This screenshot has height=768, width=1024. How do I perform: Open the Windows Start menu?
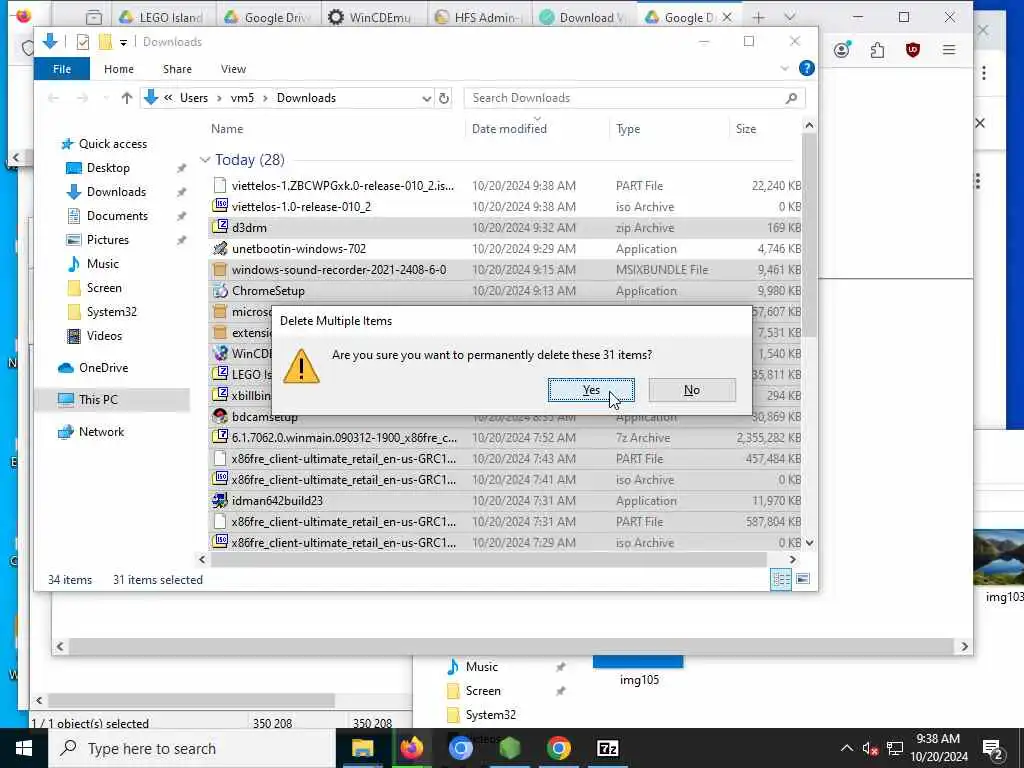pyautogui.click(x=24, y=748)
